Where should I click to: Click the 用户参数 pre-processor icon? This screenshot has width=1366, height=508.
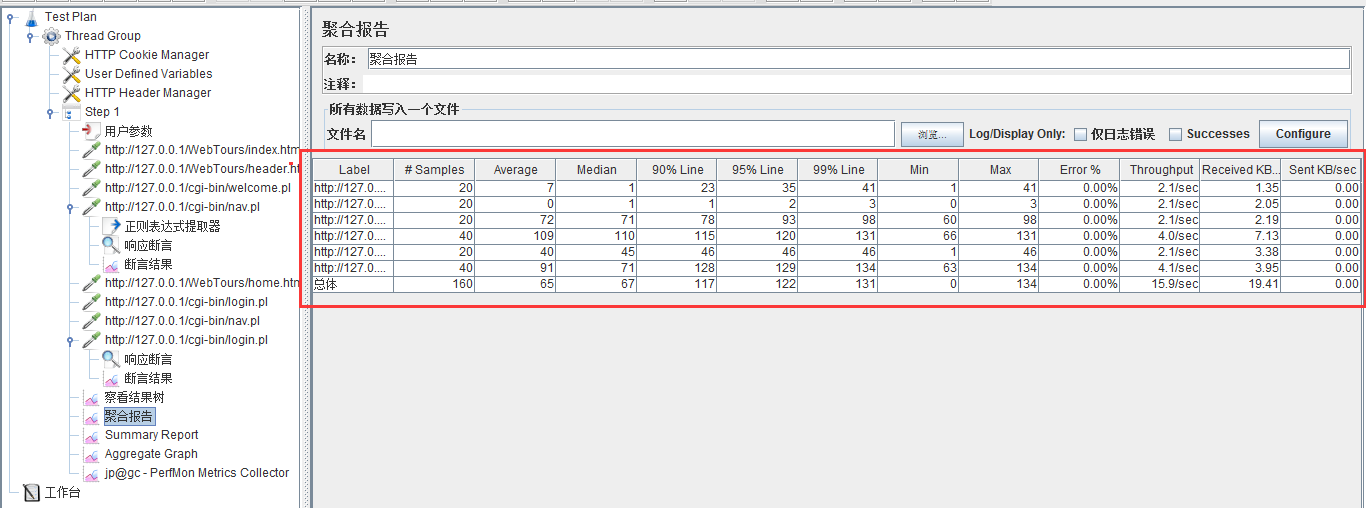[x=91, y=131]
